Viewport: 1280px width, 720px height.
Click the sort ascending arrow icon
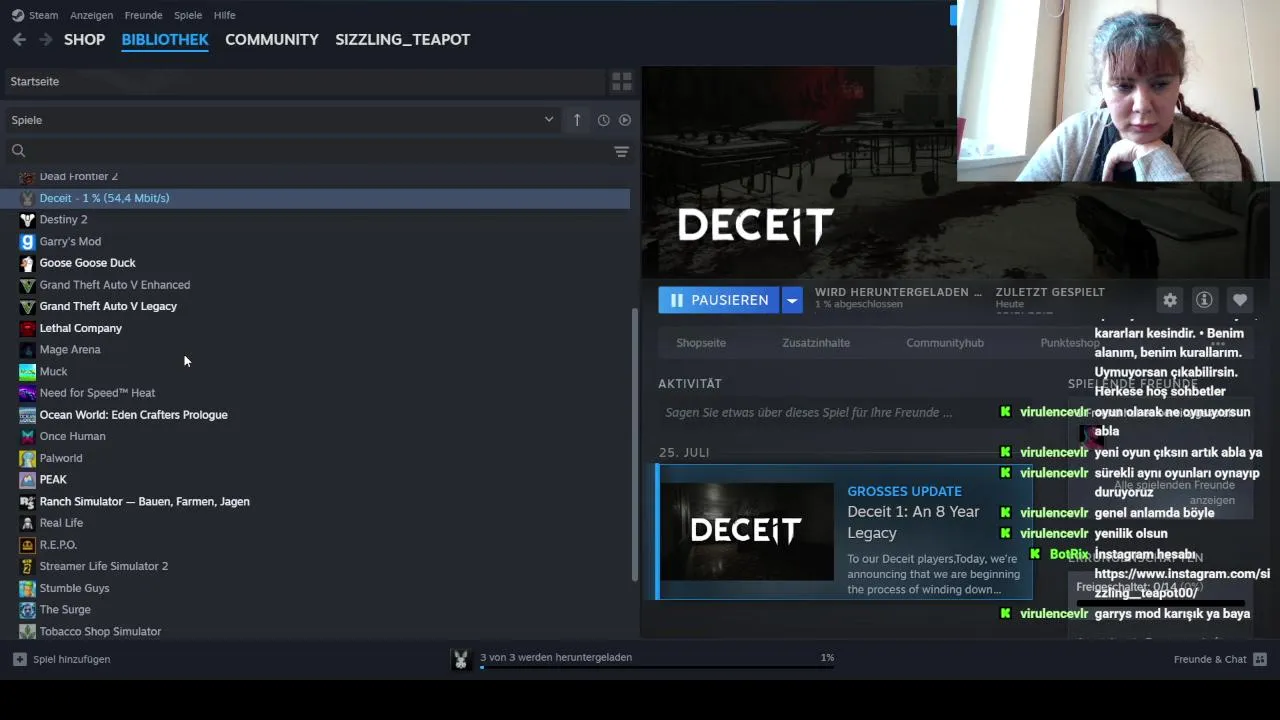tap(577, 120)
